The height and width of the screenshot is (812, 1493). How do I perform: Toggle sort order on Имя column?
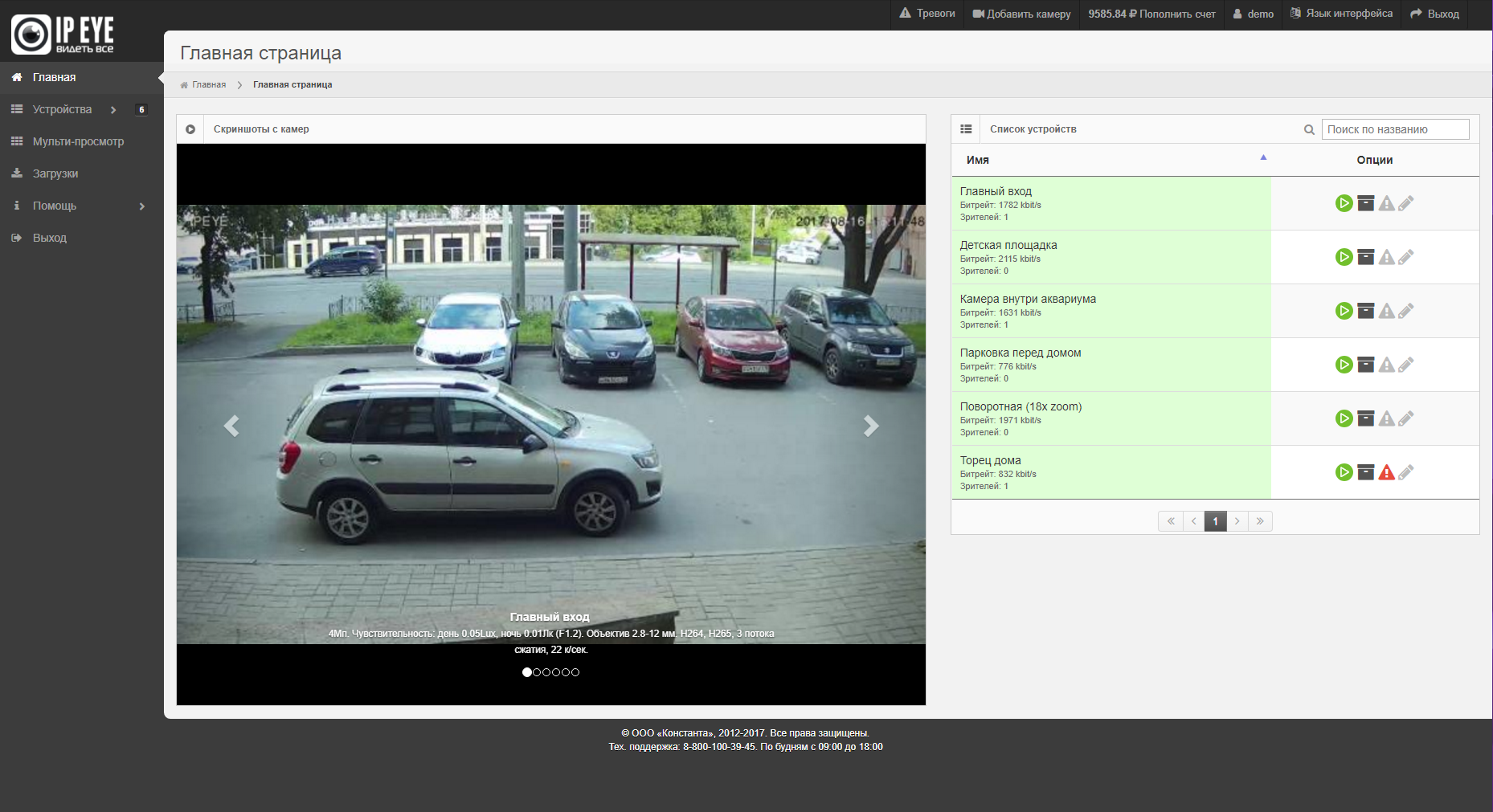[x=977, y=160]
